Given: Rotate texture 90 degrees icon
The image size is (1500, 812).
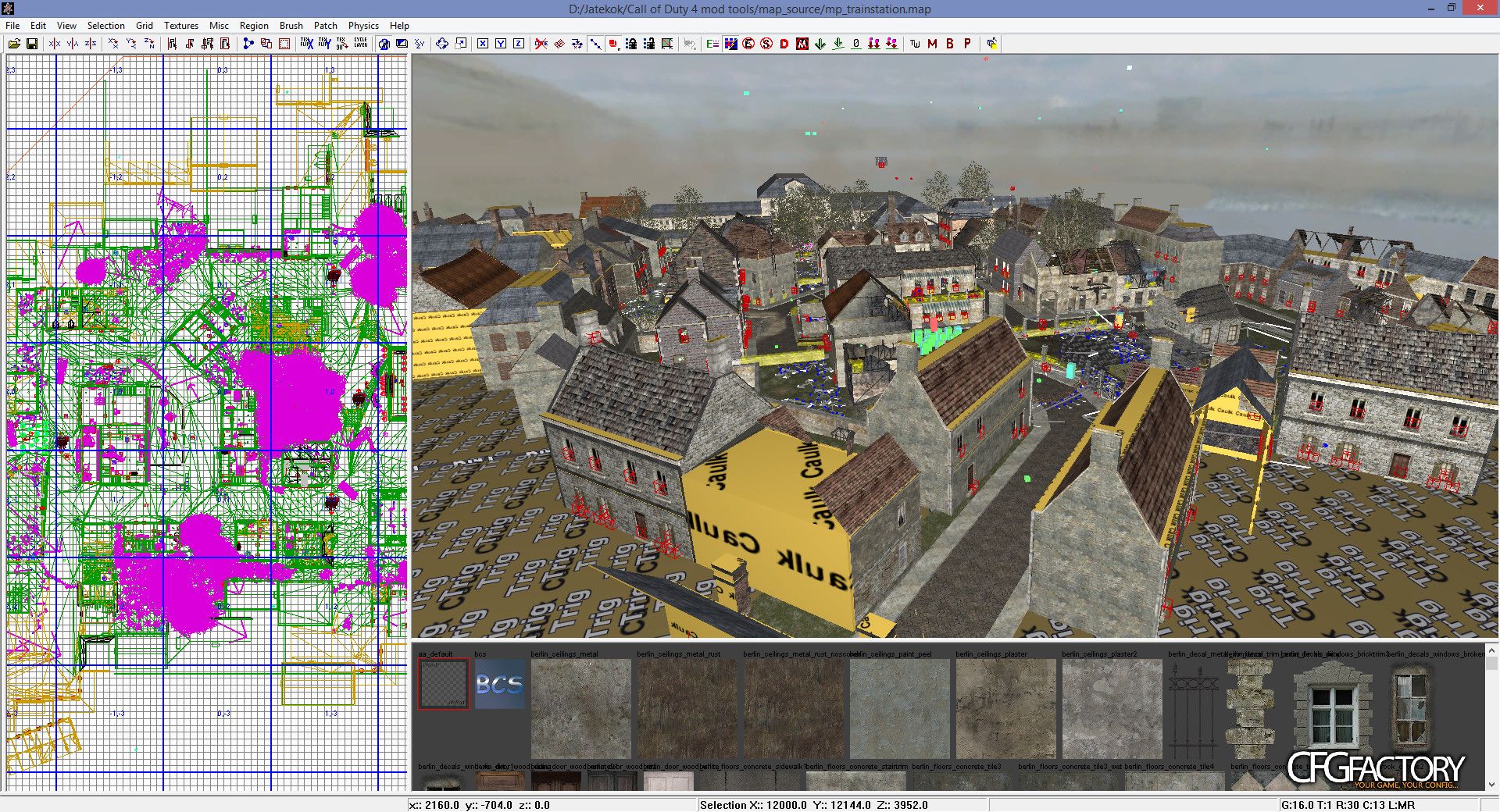Looking at the screenshot, I should [342, 44].
